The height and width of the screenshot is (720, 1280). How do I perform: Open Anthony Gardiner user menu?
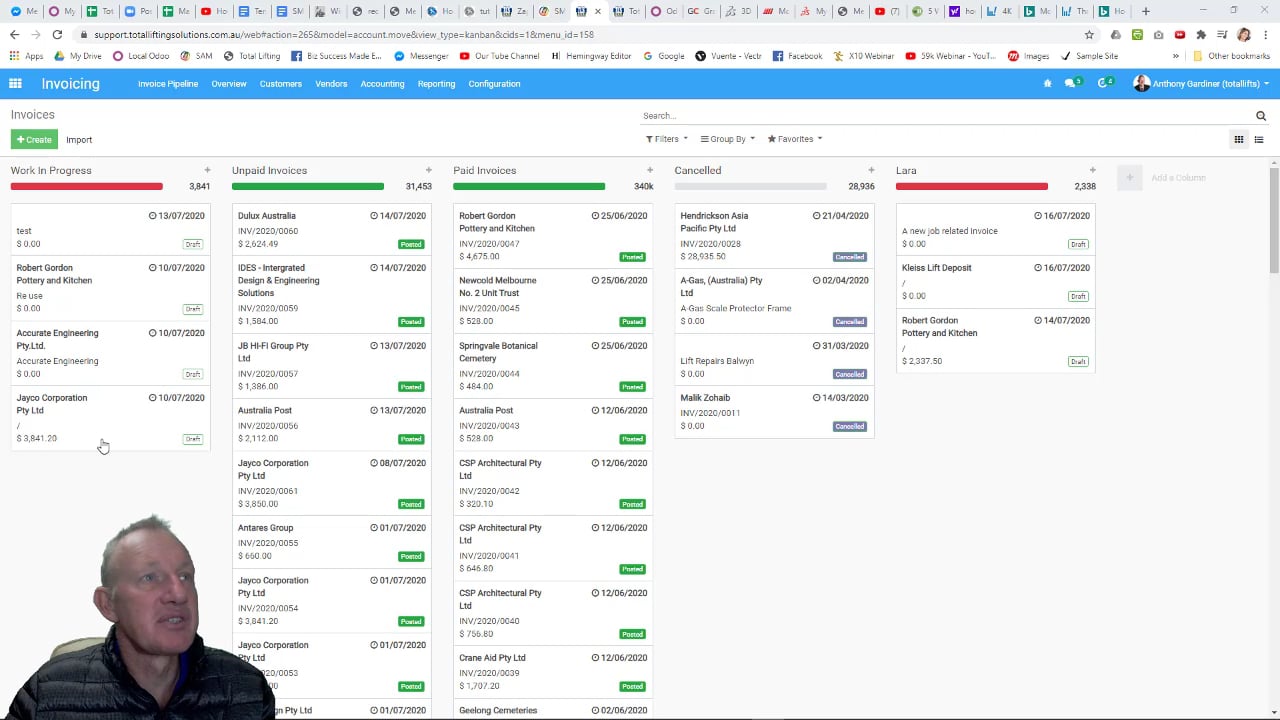[1201, 84]
